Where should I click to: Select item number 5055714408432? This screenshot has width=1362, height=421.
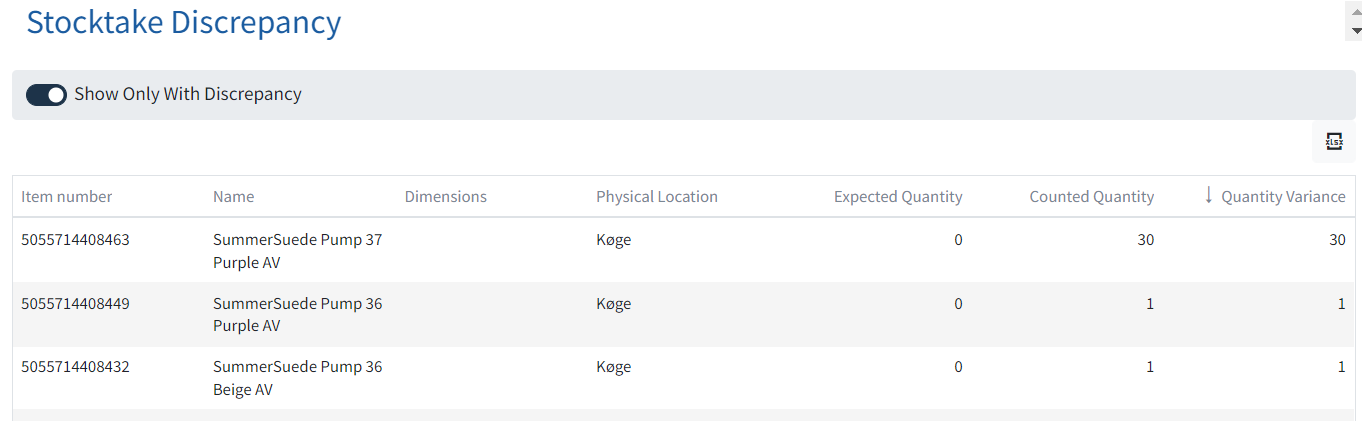click(x=75, y=367)
